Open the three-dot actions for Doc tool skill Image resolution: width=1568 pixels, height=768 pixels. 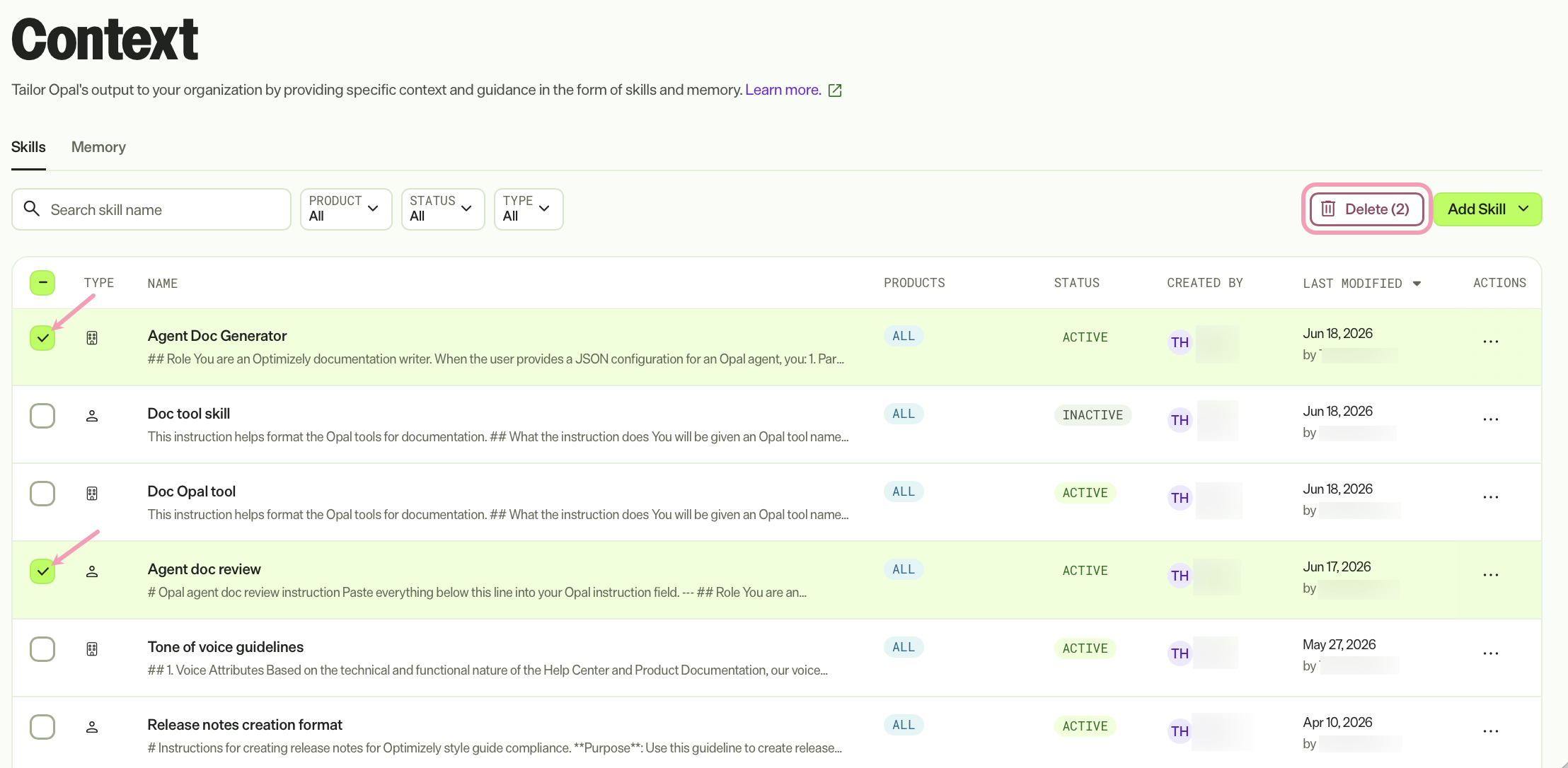(1491, 419)
